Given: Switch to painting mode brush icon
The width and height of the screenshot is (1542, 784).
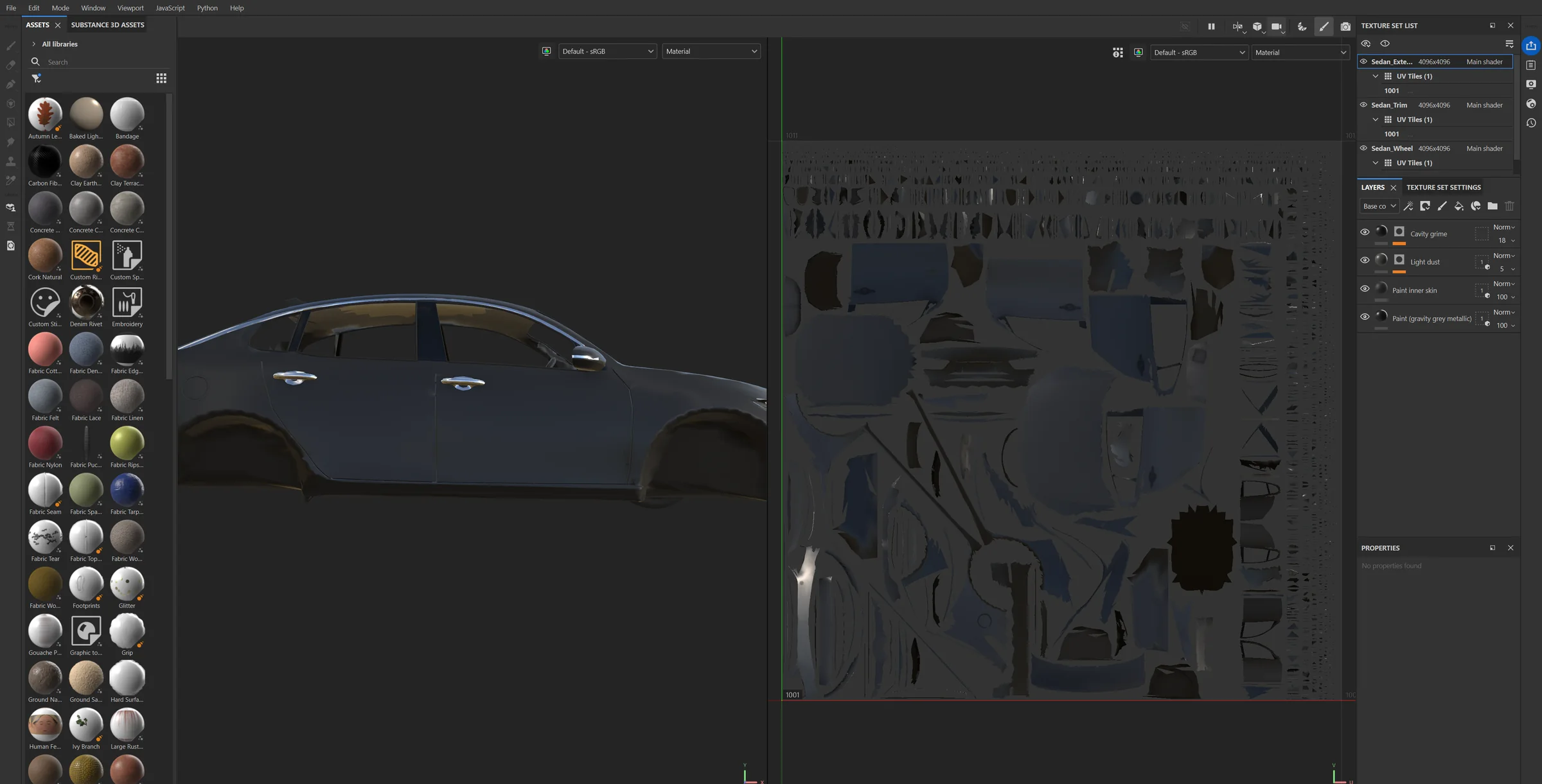Looking at the screenshot, I should coord(1324,26).
